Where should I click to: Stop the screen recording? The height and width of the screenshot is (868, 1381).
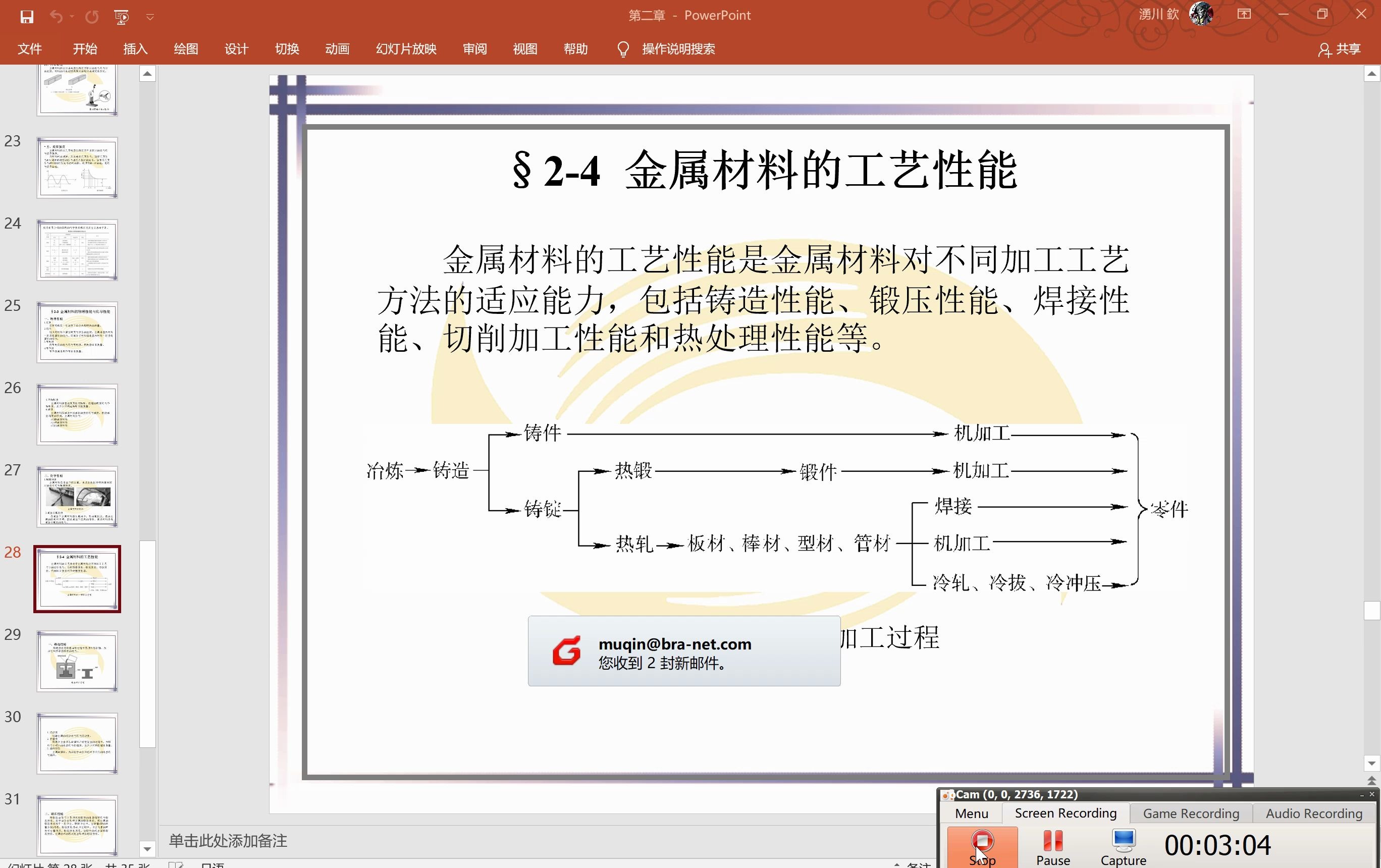(982, 847)
